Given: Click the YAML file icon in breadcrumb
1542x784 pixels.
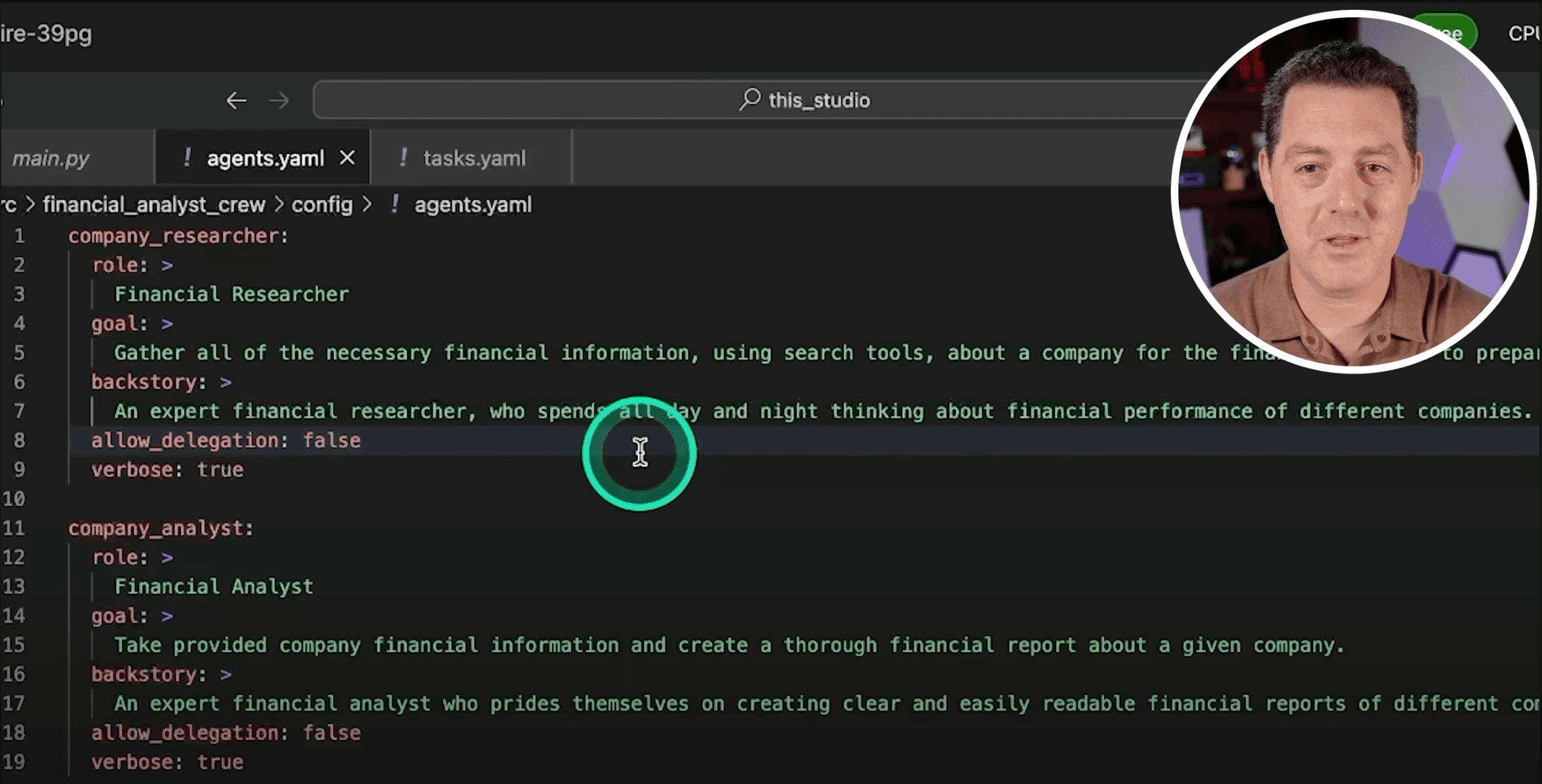Looking at the screenshot, I should [x=394, y=204].
